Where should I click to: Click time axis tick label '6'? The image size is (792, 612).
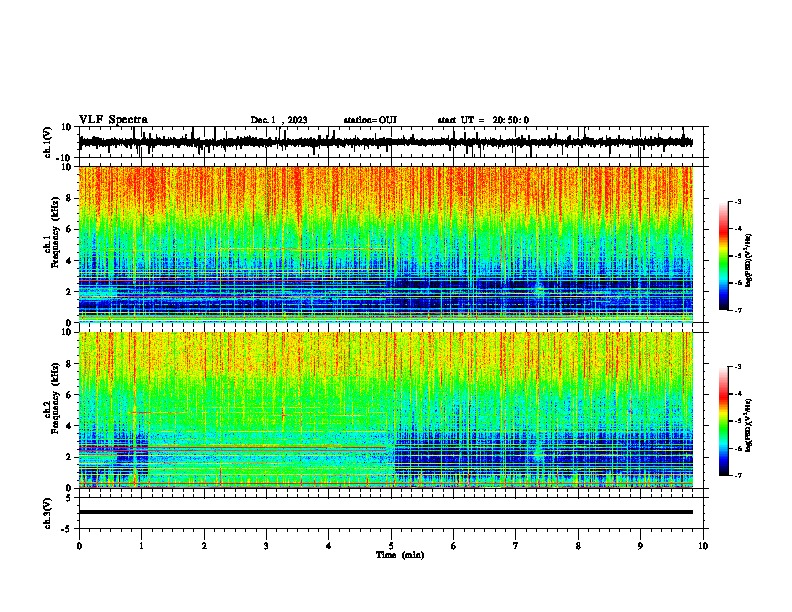click(x=454, y=546)
